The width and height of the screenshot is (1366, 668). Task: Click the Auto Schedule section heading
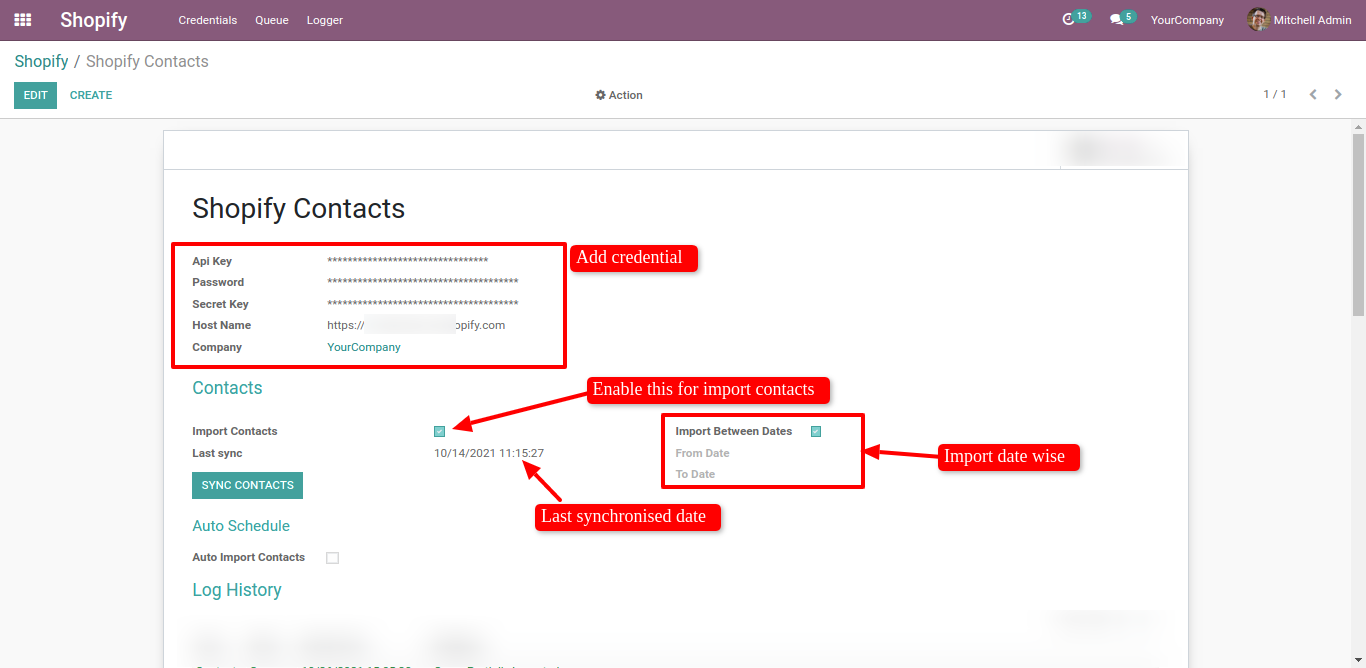pos(241,526)
